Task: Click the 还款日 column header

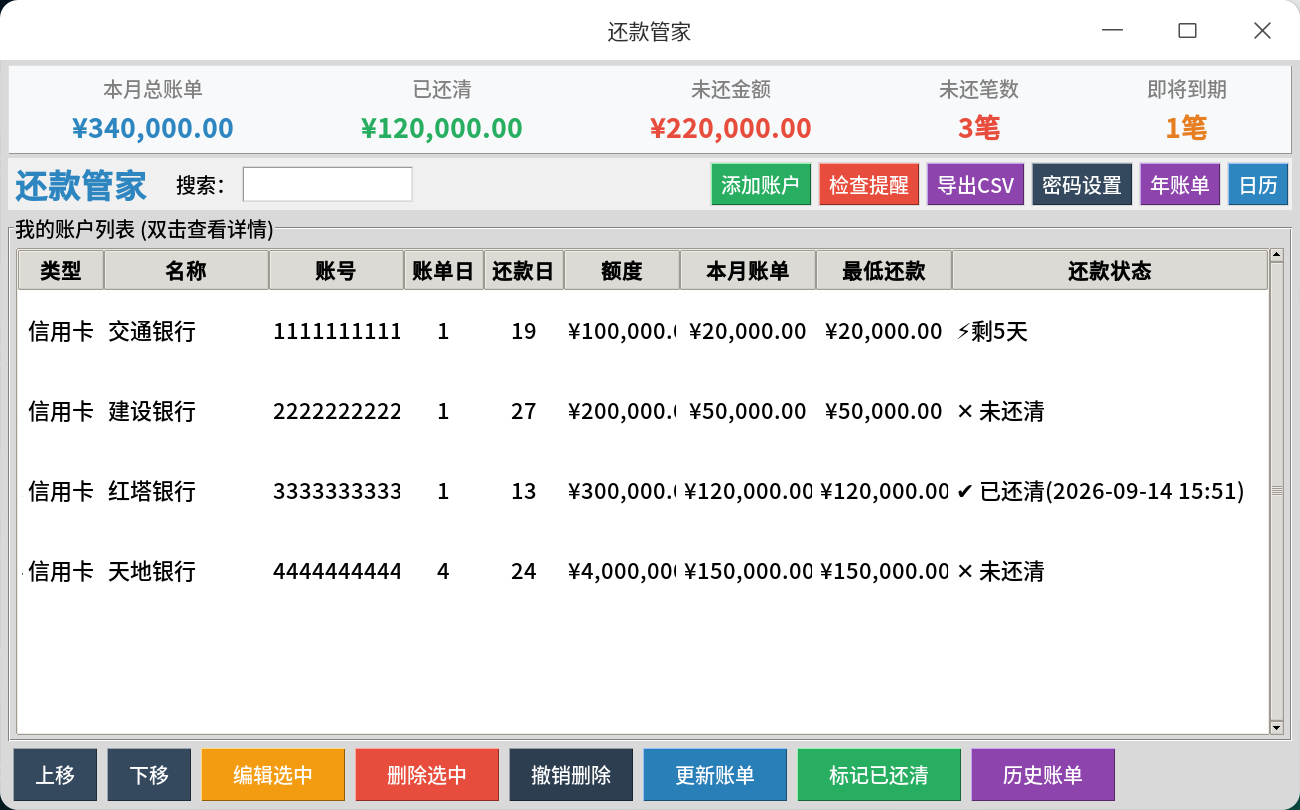Action: pos(524,270)
